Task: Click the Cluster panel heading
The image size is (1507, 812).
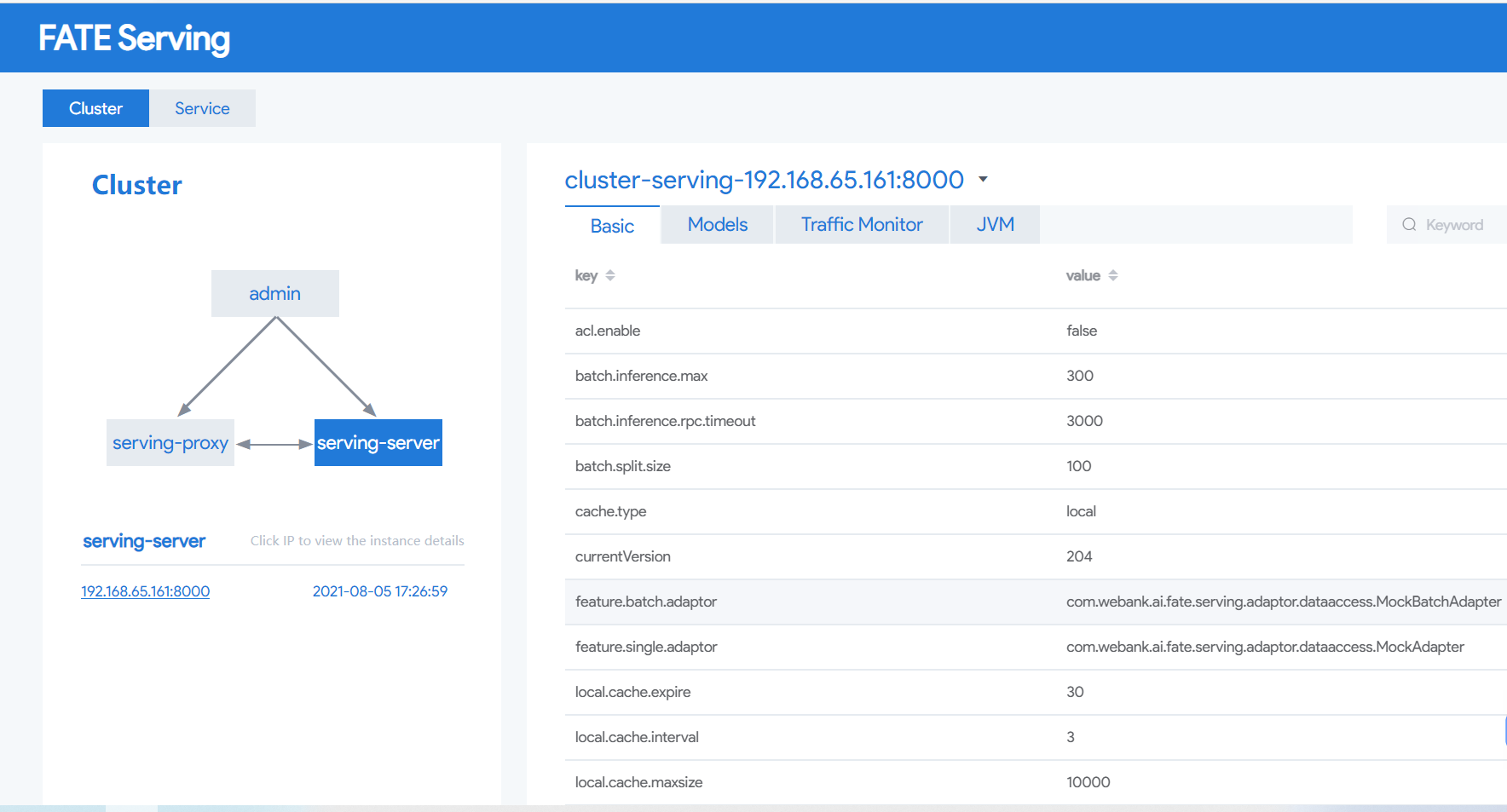Action: point(137,185)
